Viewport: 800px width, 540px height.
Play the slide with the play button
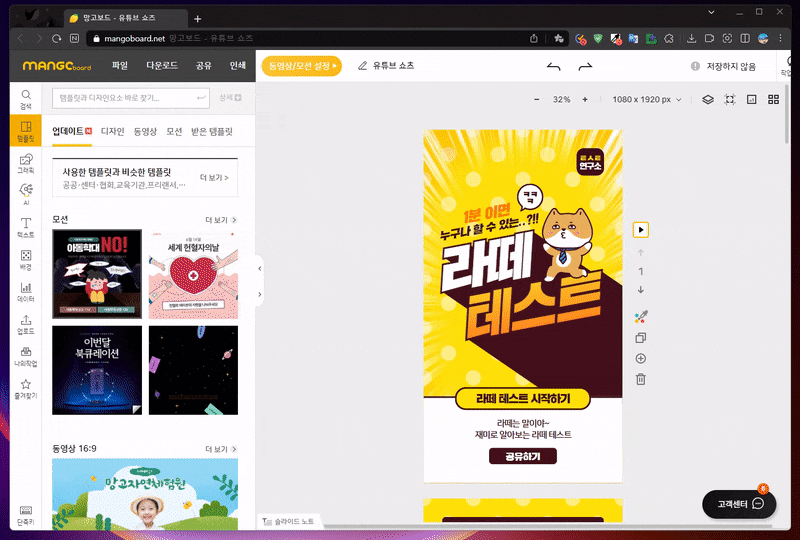pyautogui.click(x=641, y=230)
